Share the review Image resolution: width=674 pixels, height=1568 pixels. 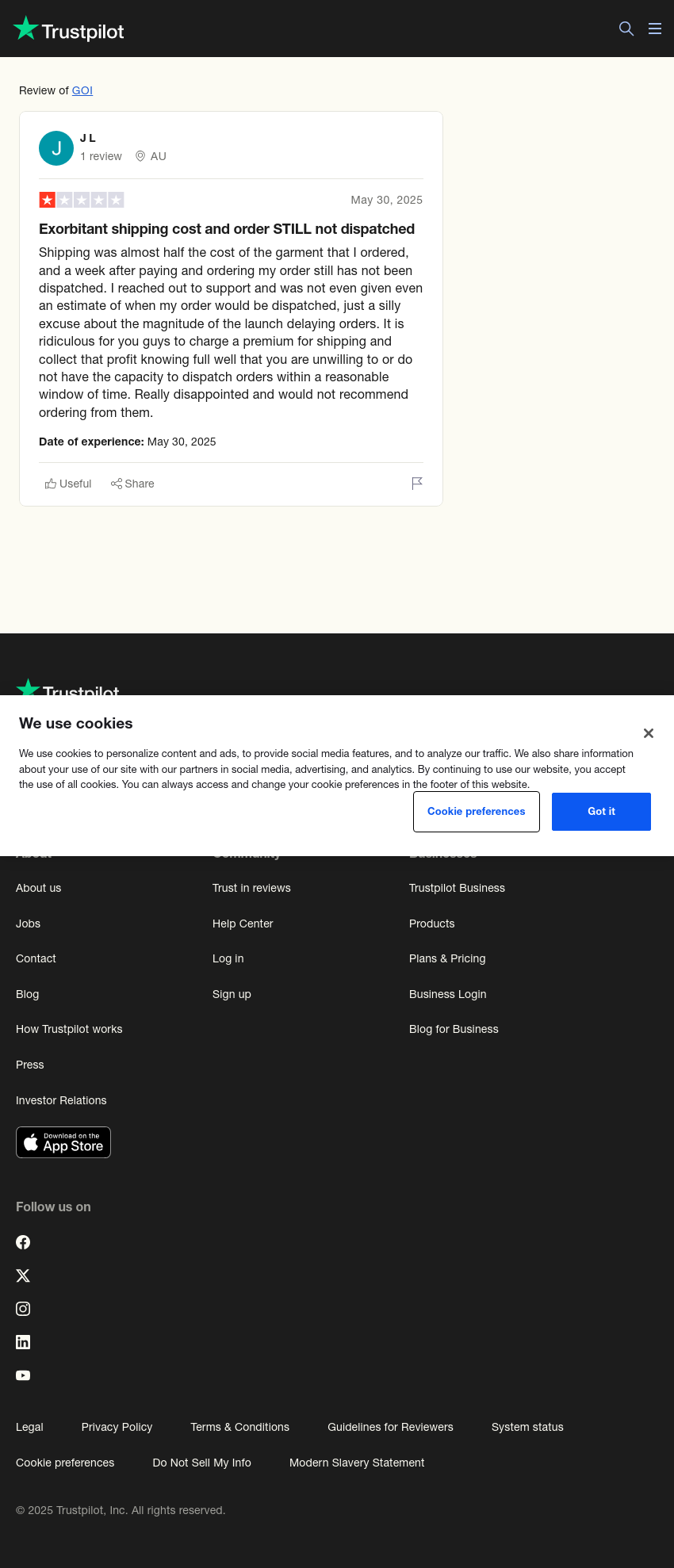point(132,484)
